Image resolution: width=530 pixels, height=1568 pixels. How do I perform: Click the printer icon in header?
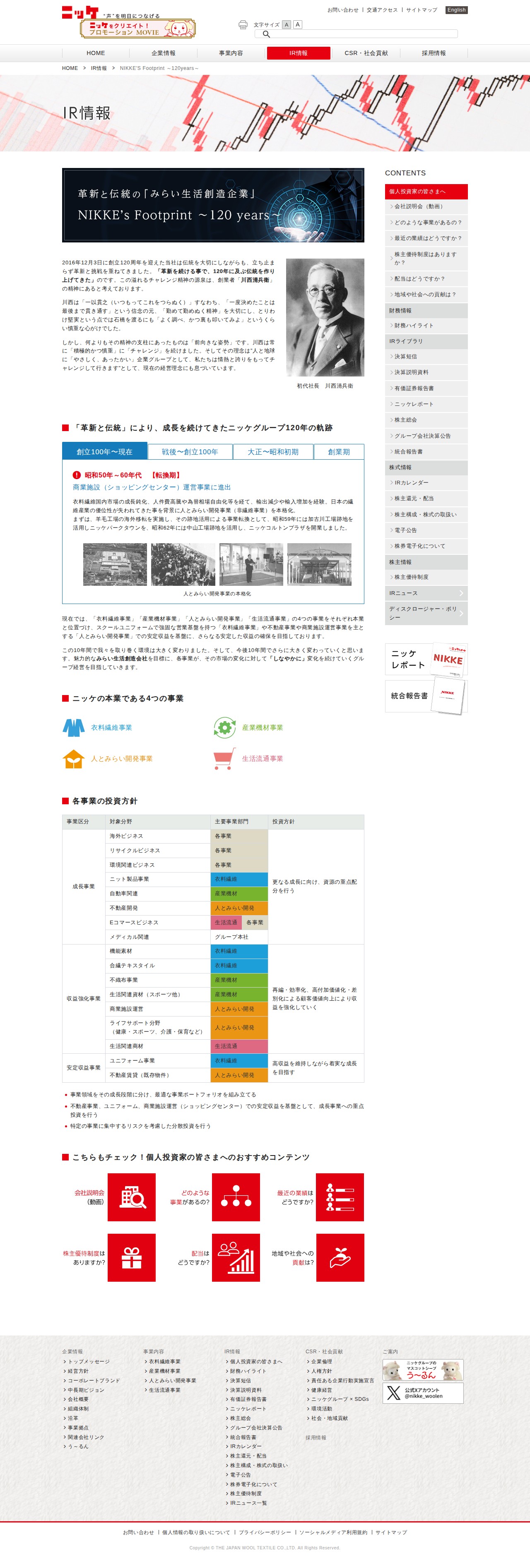(243, 24)
